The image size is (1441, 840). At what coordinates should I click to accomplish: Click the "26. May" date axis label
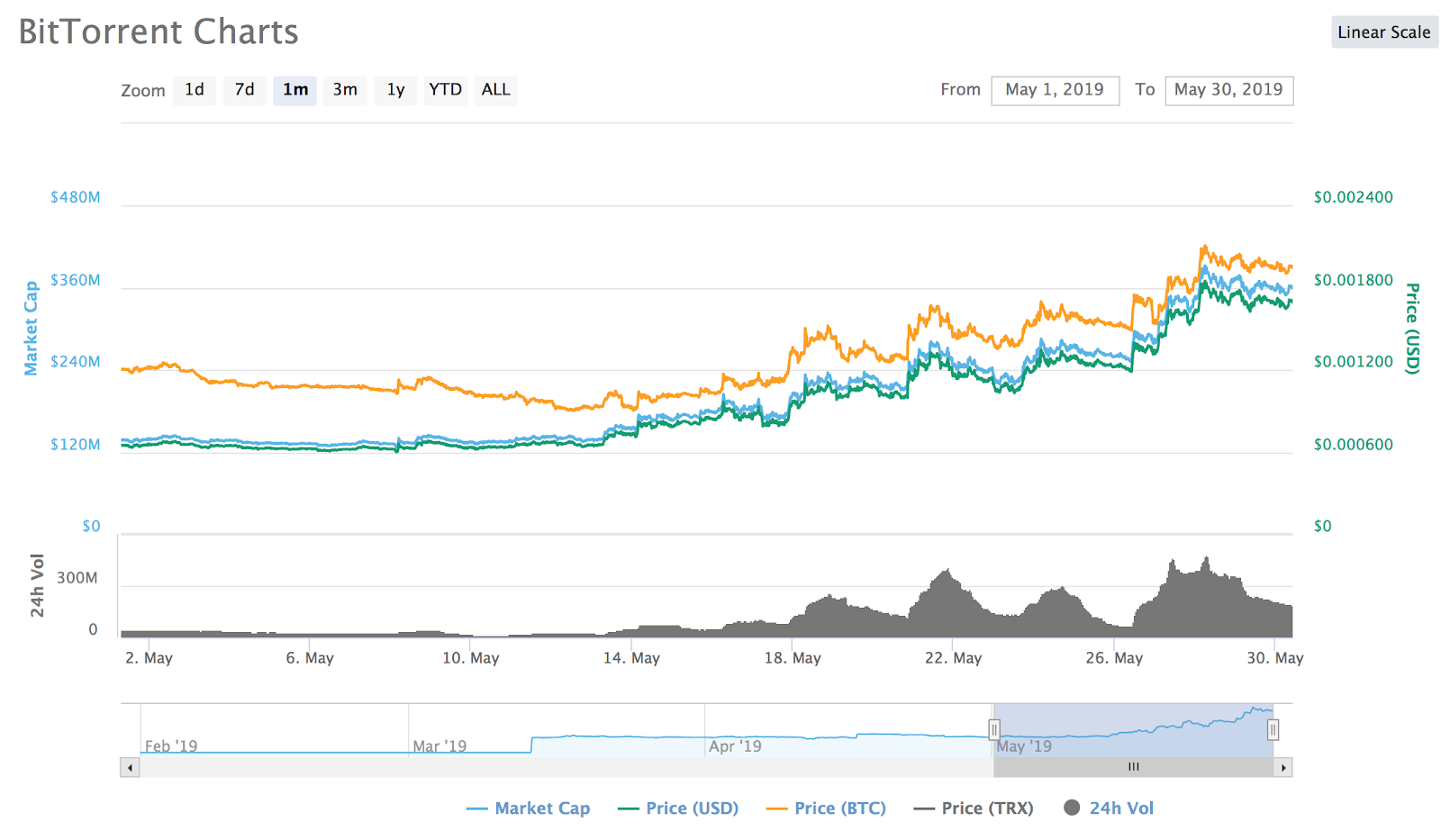pos(1114,658)
